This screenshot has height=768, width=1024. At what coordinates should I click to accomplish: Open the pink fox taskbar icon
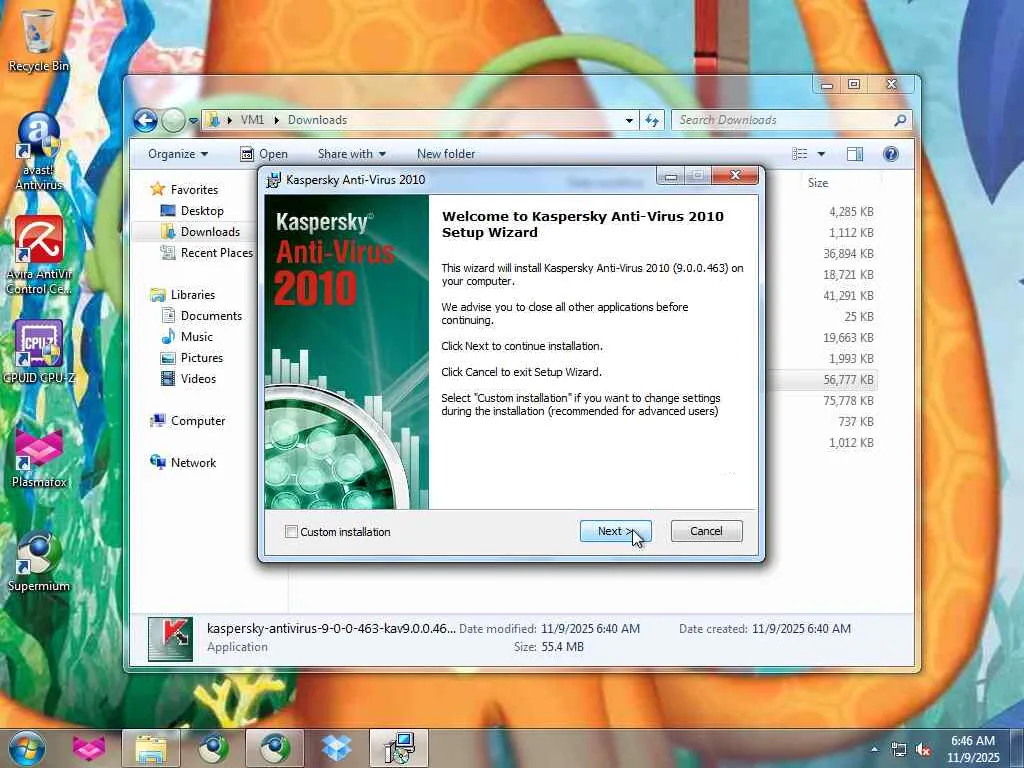tap(89, 748)
